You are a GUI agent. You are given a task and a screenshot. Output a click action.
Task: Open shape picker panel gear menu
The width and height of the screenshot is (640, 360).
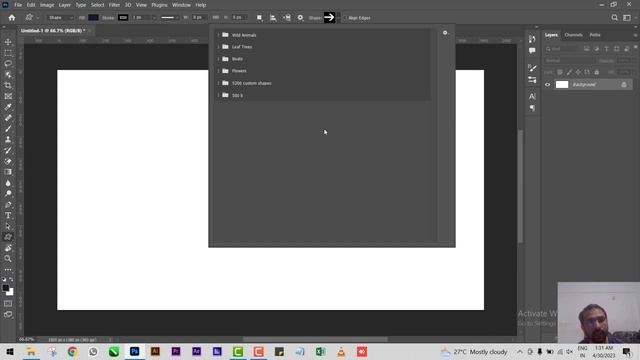click(x=445, y=33)
